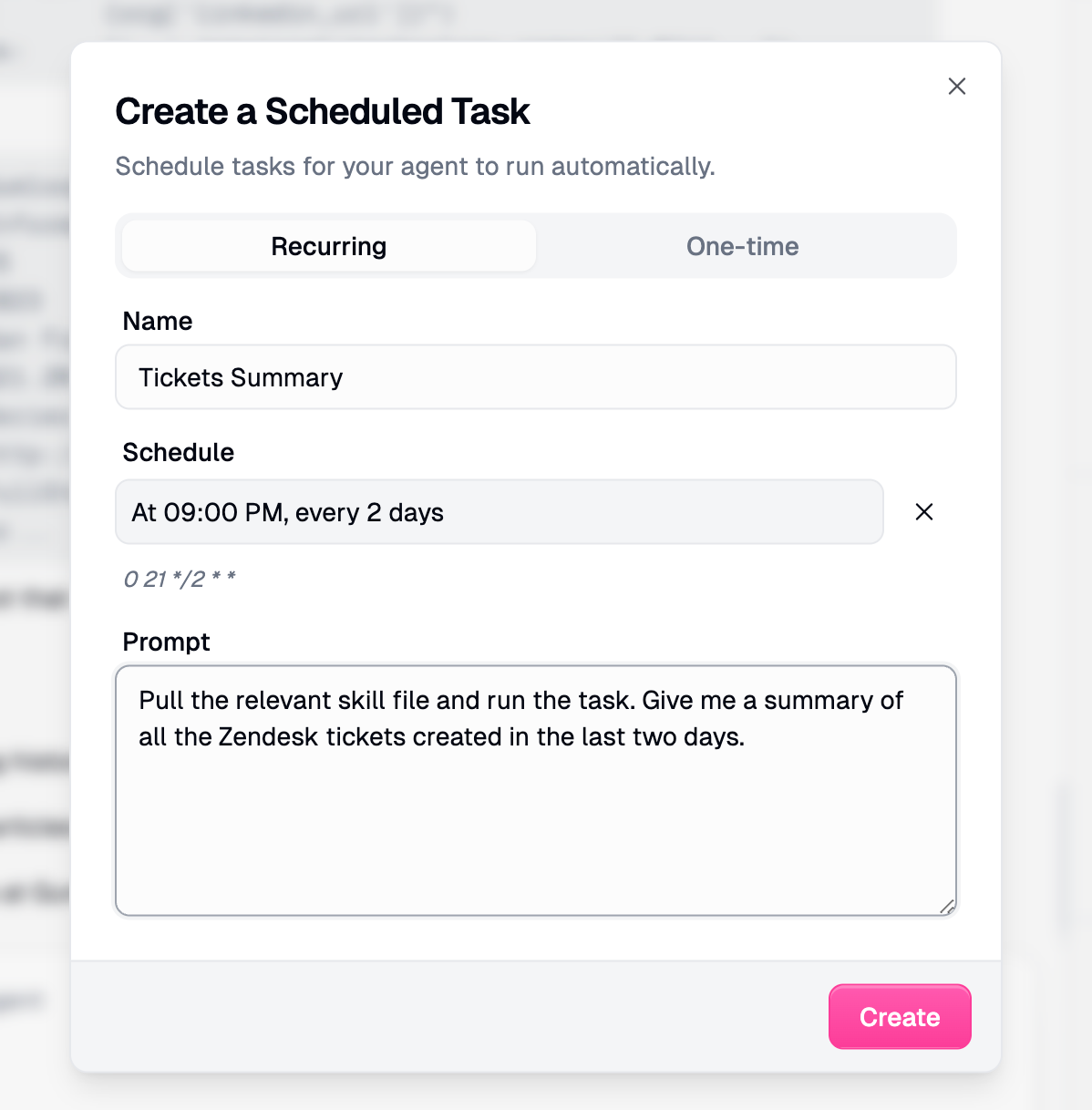The width and height of the screenshot is (1092, 1110).
Task: Click the Prompt section label
Action: 166,642
